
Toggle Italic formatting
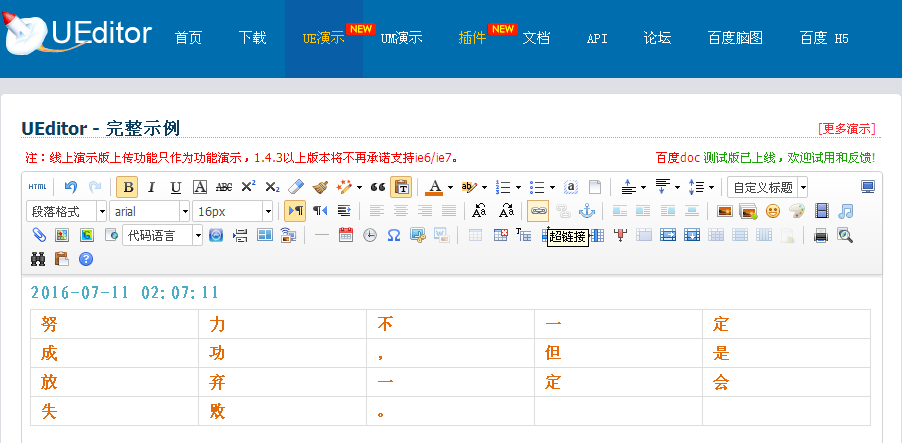point(151,187)
